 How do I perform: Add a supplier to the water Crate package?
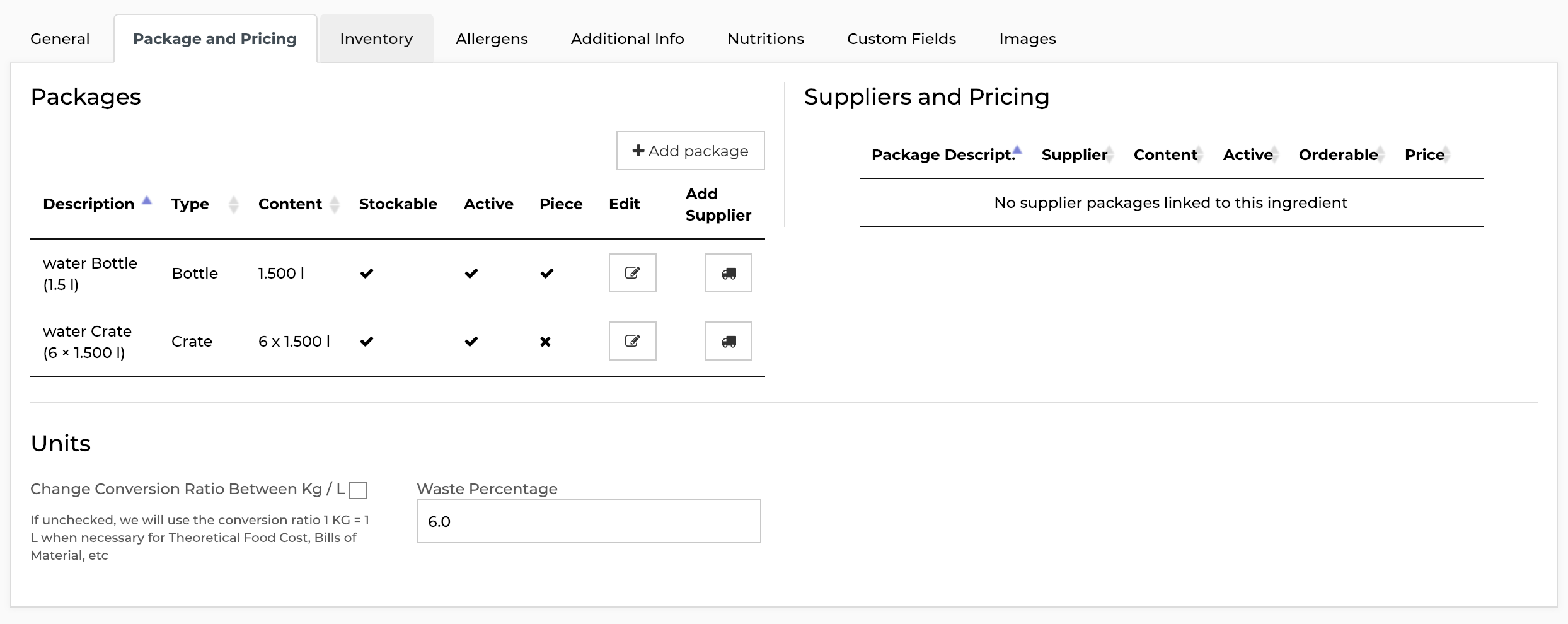[728, 341]
